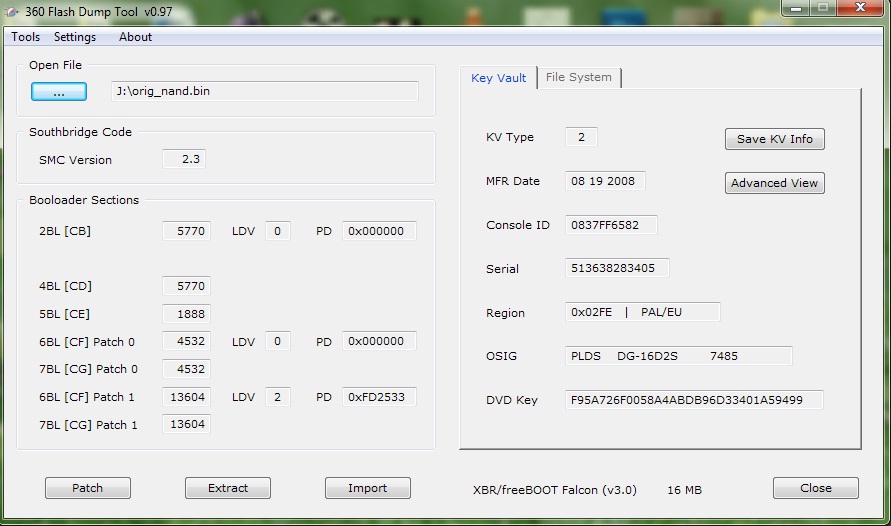Select the SMC Version value 2.3
This screenshot has width=891, height=526.
coord(184,159)
